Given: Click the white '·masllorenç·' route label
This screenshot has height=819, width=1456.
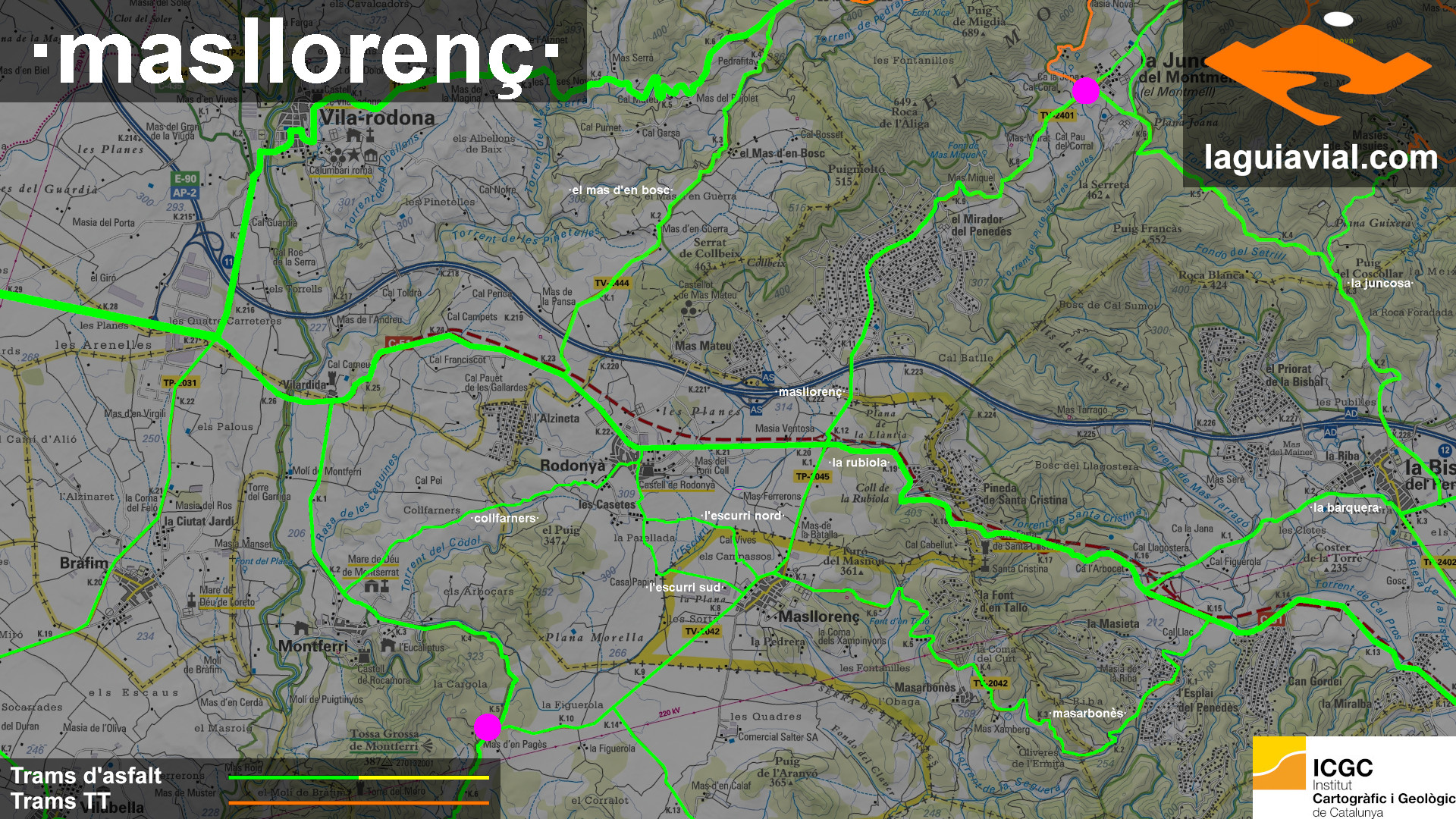Looking at the screenshot, I should 810,392.
